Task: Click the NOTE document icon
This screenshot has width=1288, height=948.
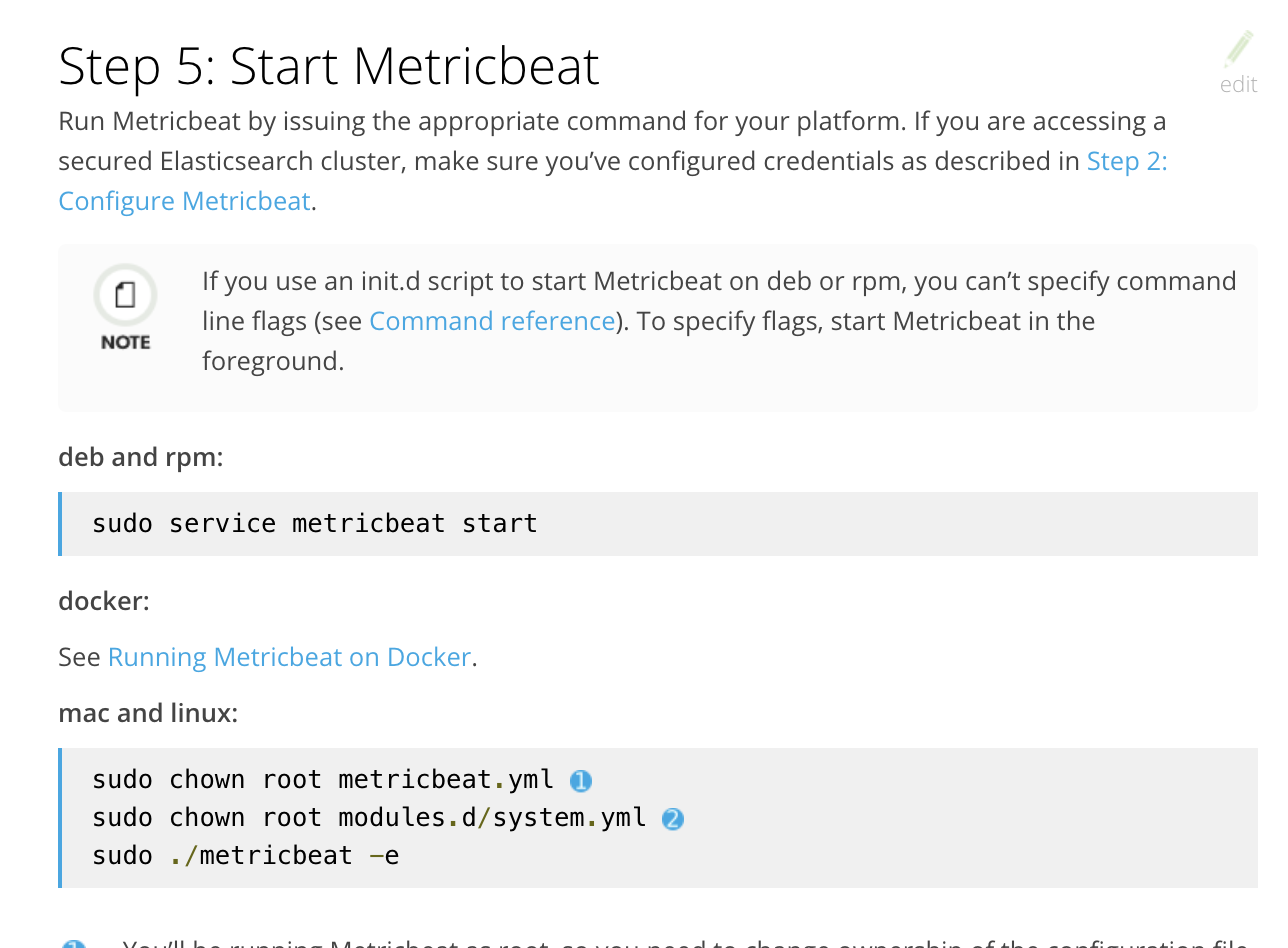Action: [124, 296]
